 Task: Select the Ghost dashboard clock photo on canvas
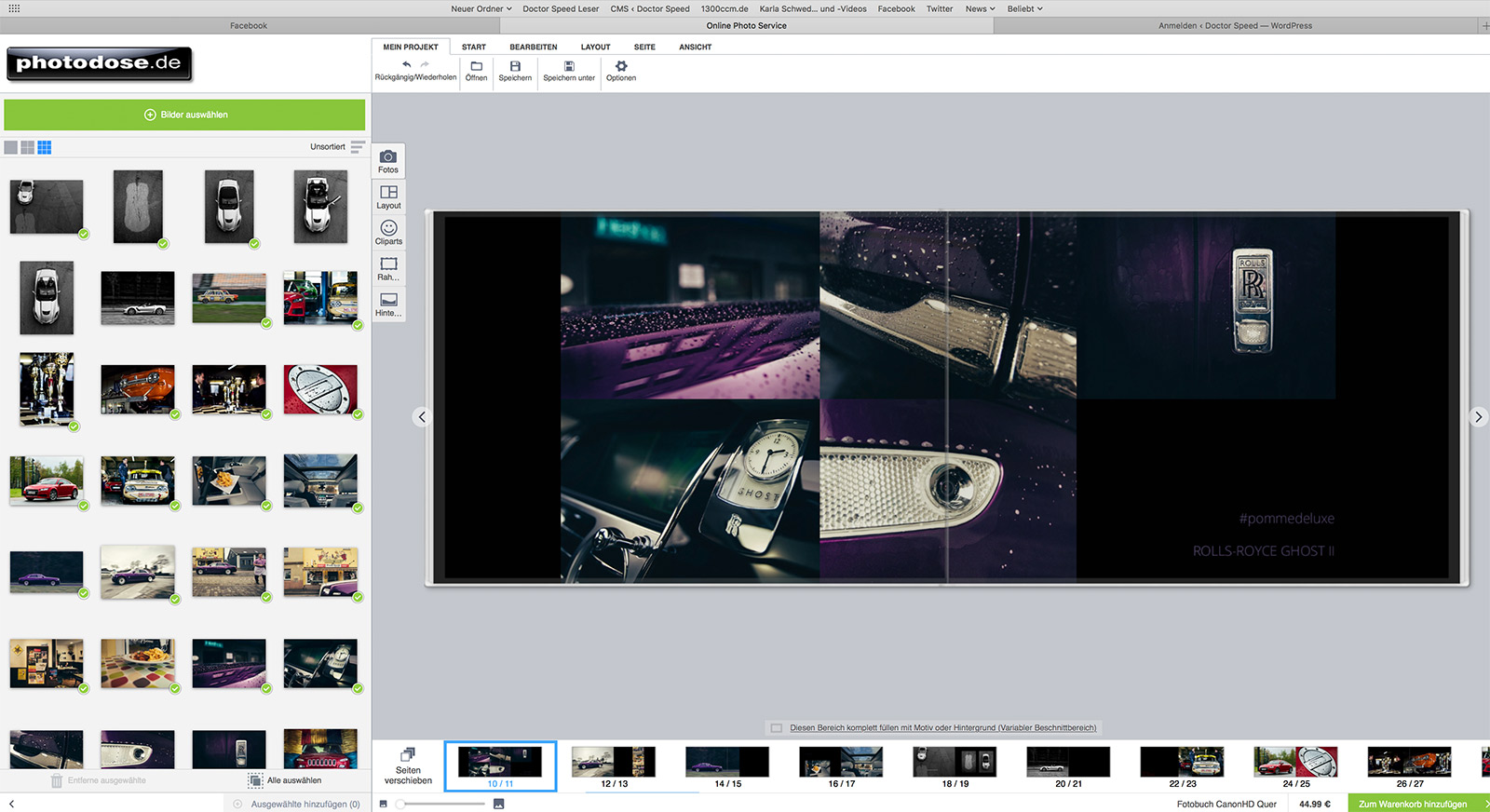(690, 491)
